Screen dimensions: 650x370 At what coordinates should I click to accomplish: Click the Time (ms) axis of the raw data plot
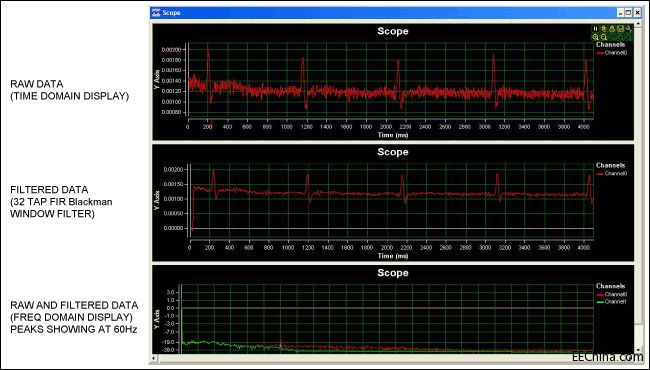393,135
